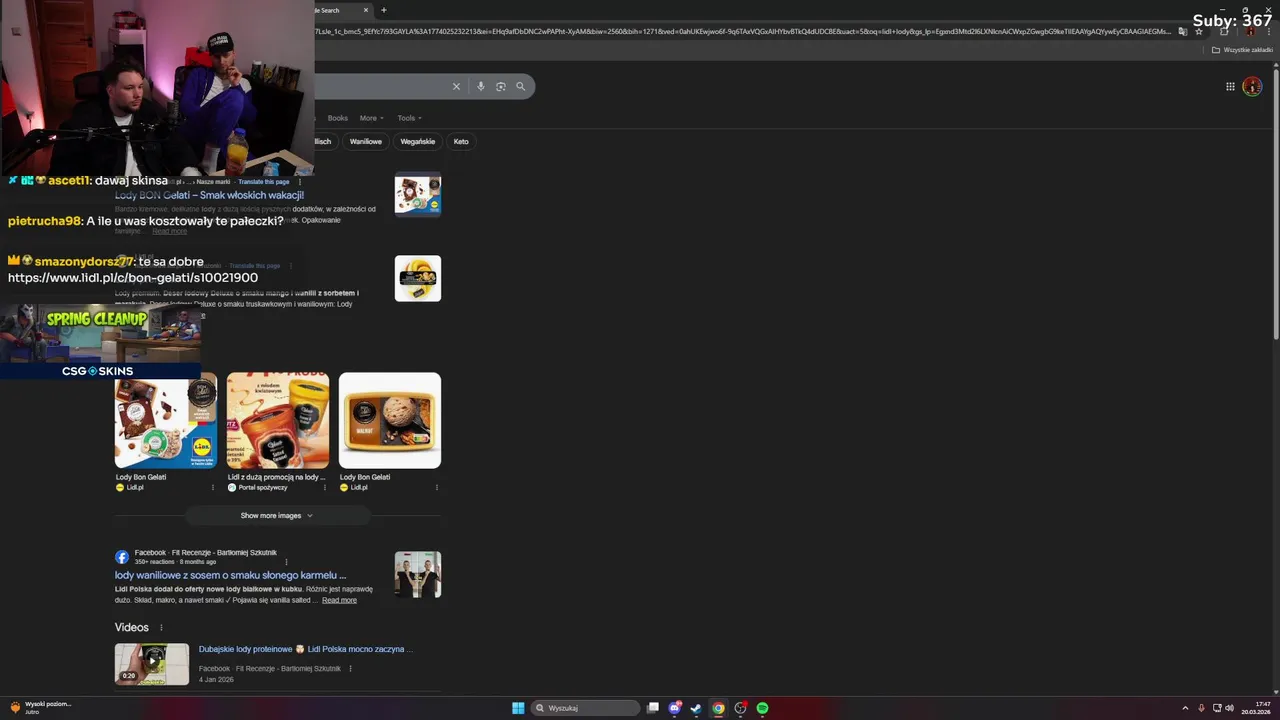
Task: Open a new browser tab with plus
Action: [x=384, y=10]
